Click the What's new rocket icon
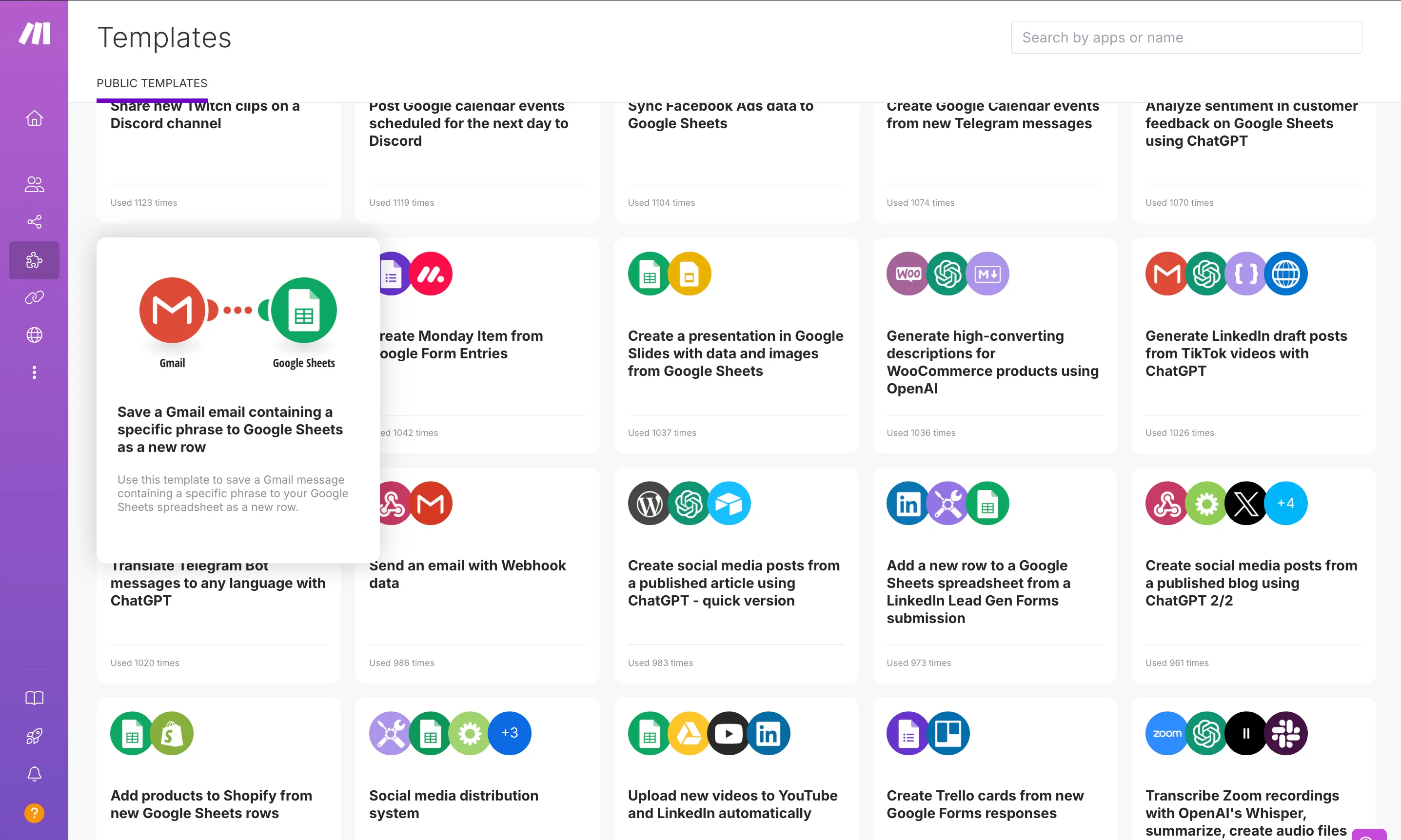 [35, 736]
